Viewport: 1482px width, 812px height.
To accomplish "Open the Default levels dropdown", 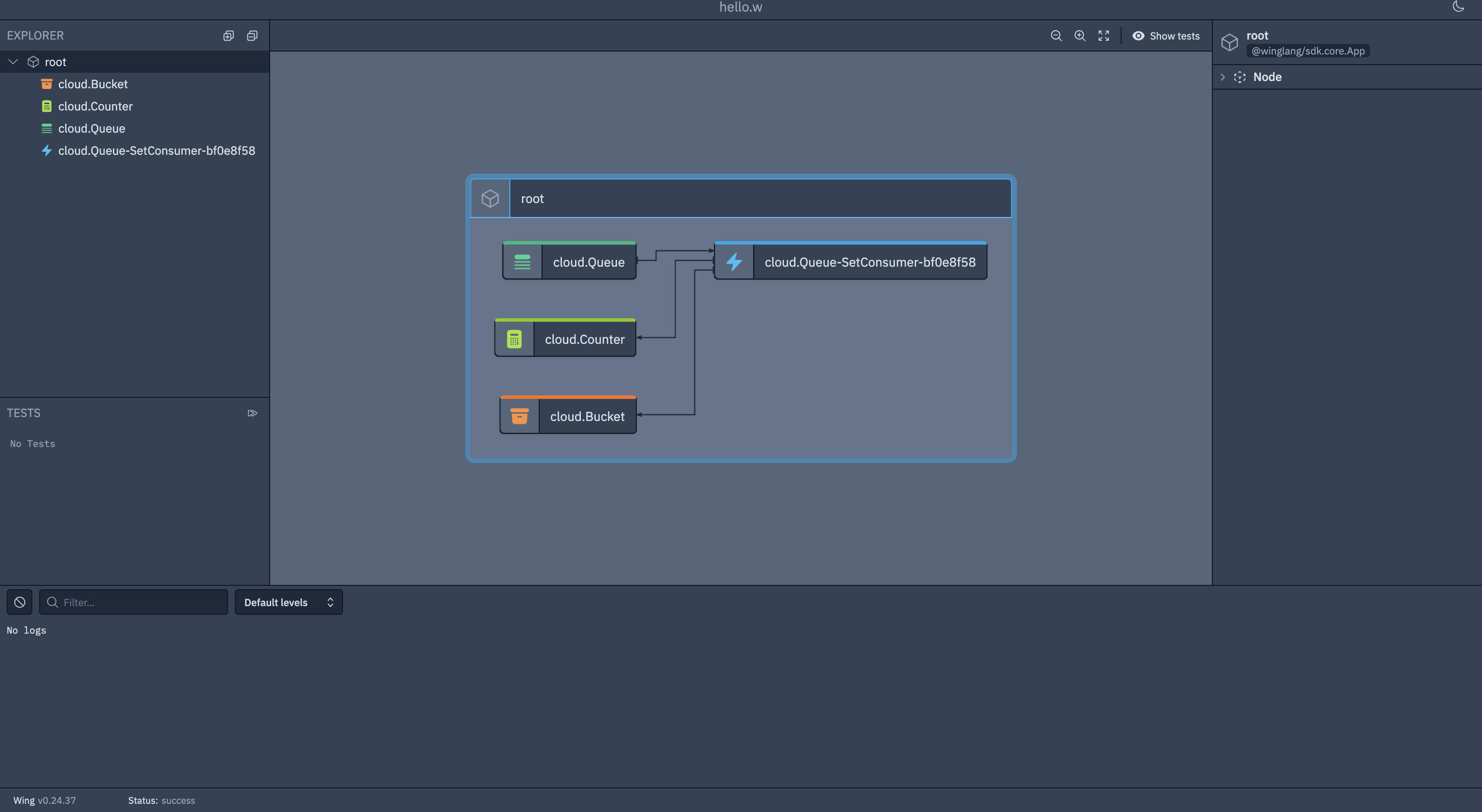I will 289,602.
